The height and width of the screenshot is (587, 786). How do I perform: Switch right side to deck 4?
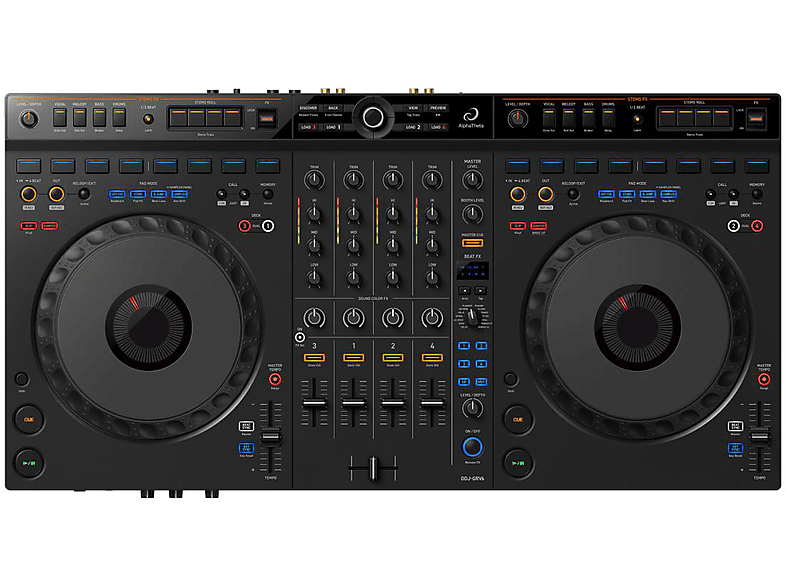click(757, 226)
